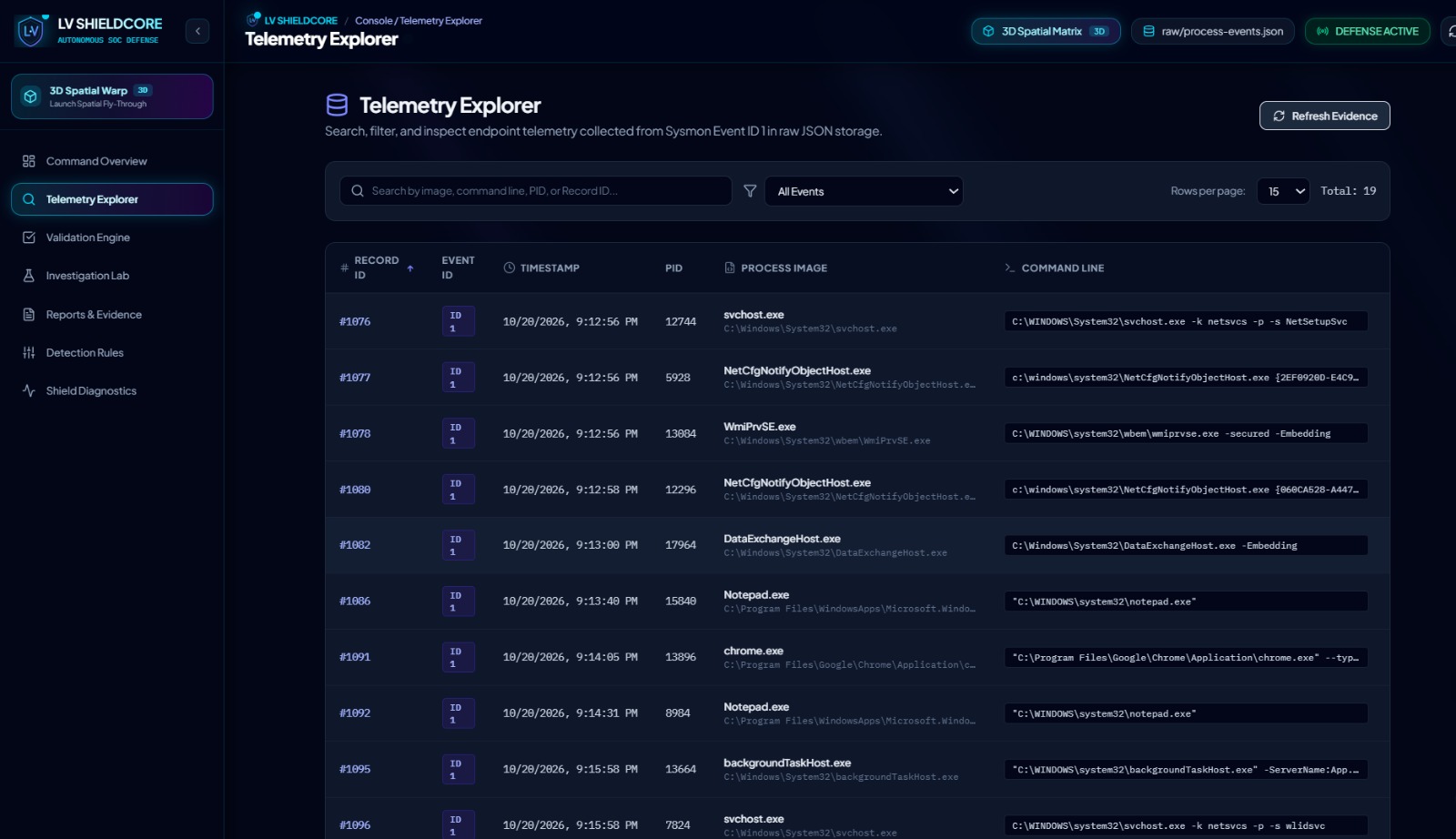Open raw/process-events.json source chip
The height and width of the screenshot is (839, 1456).
(x=1212, y=31)
